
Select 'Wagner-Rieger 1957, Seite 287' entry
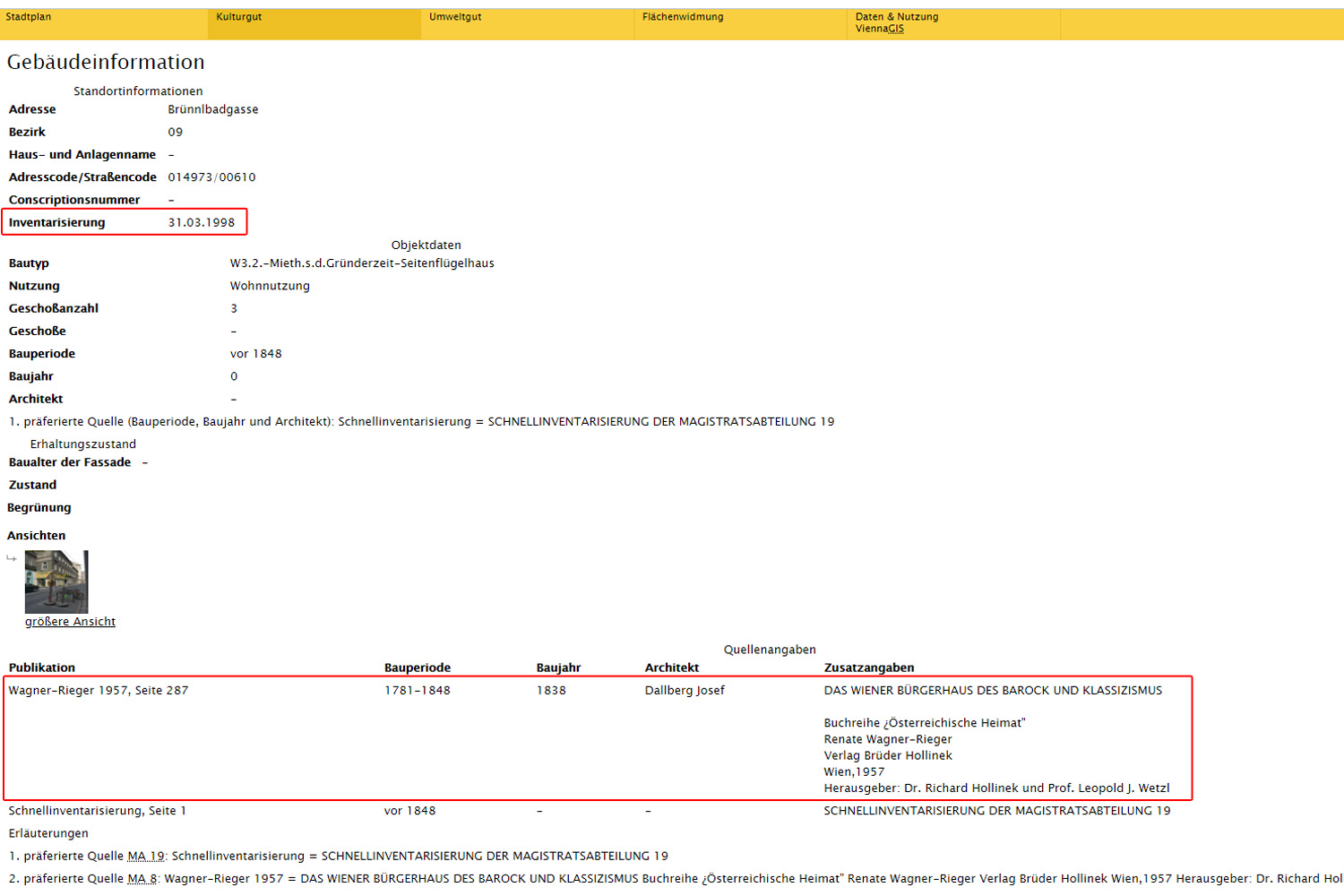pos(99,690)
